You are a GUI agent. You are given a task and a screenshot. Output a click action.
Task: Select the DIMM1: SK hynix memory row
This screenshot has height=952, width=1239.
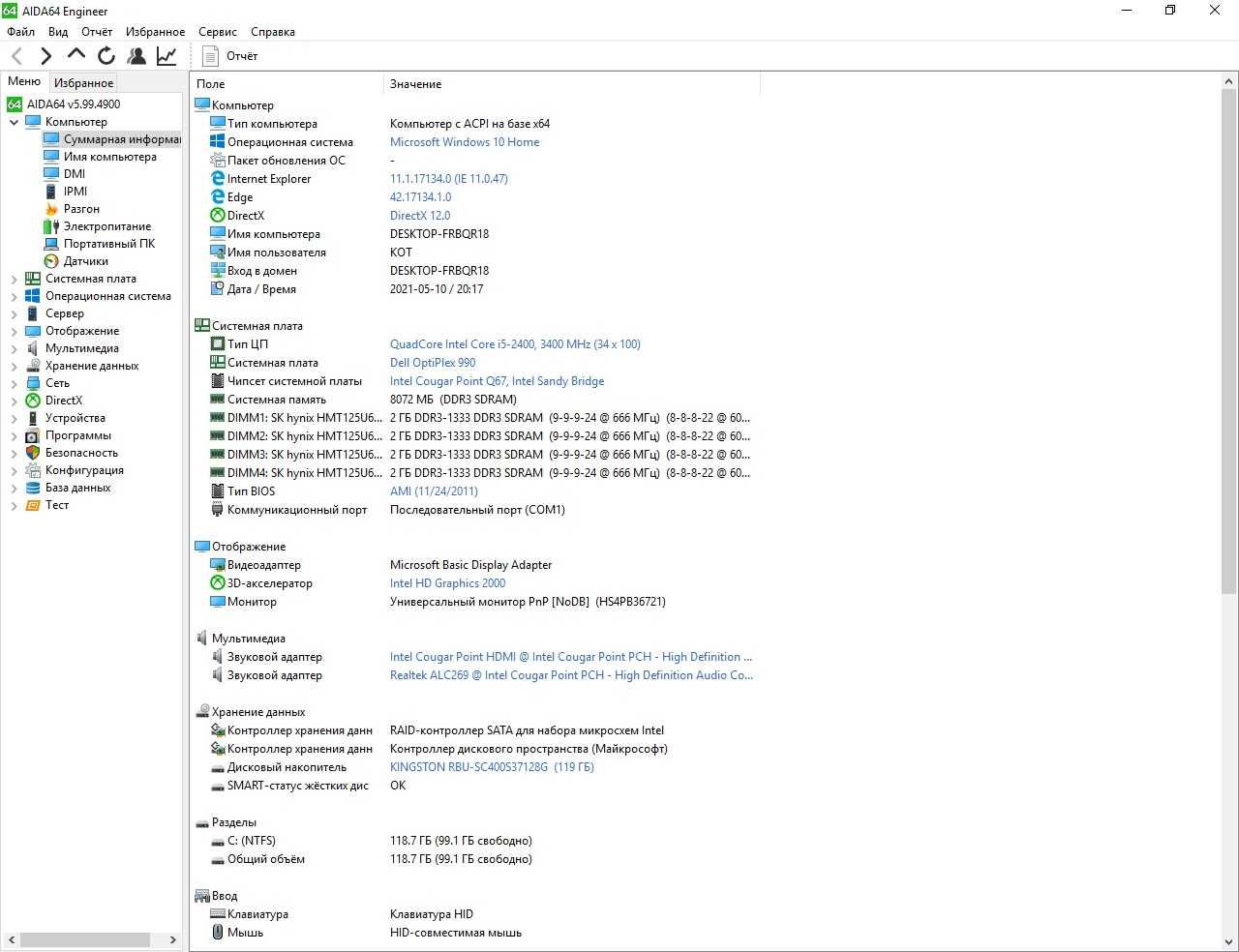point(480,418)
